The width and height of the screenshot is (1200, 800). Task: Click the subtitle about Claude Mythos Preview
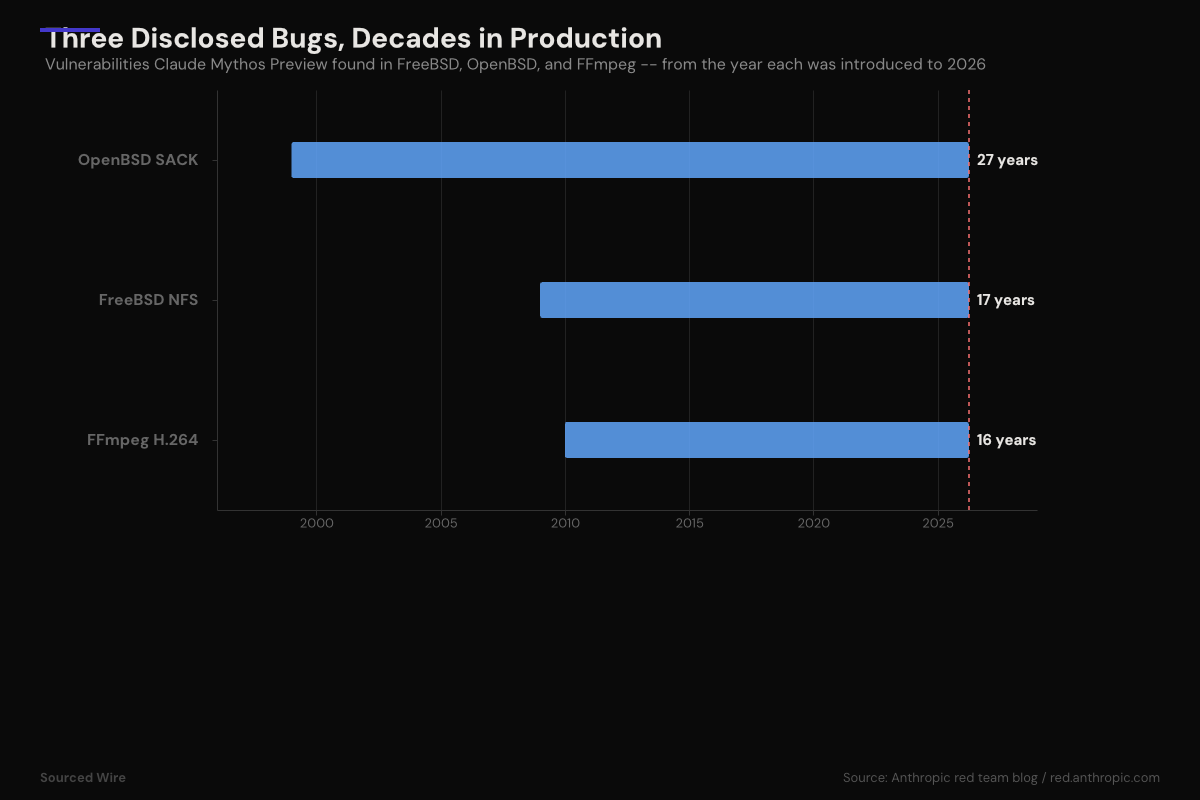[x=515, y=65]
